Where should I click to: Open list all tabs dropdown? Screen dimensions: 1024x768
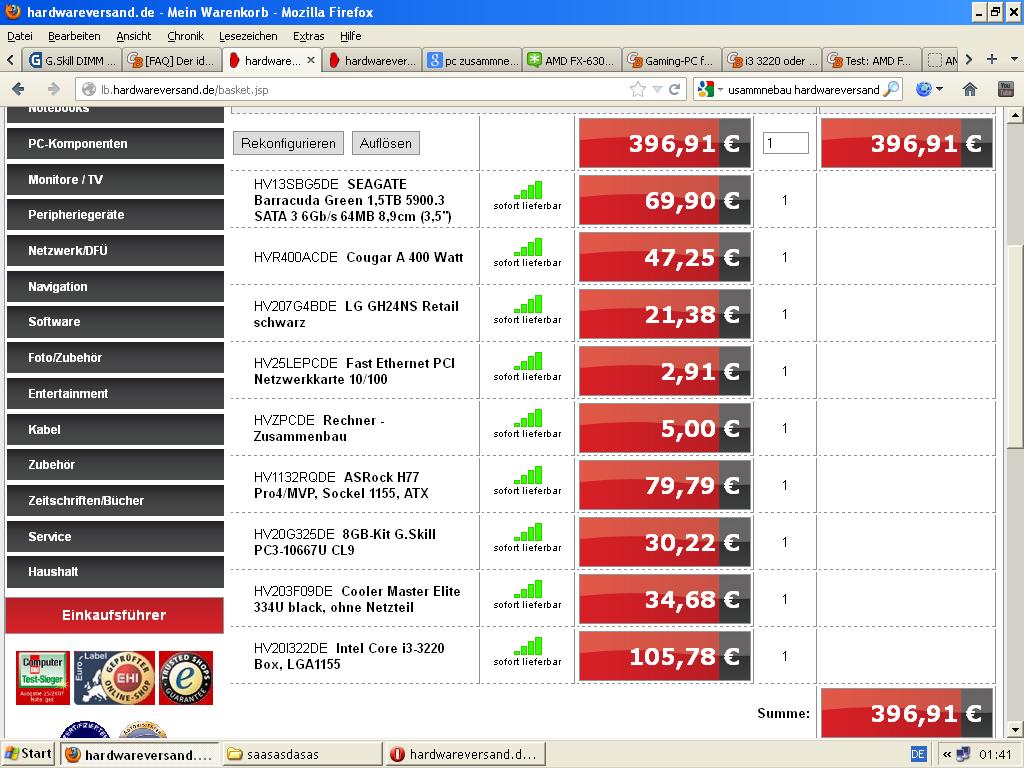[1014, 59]
